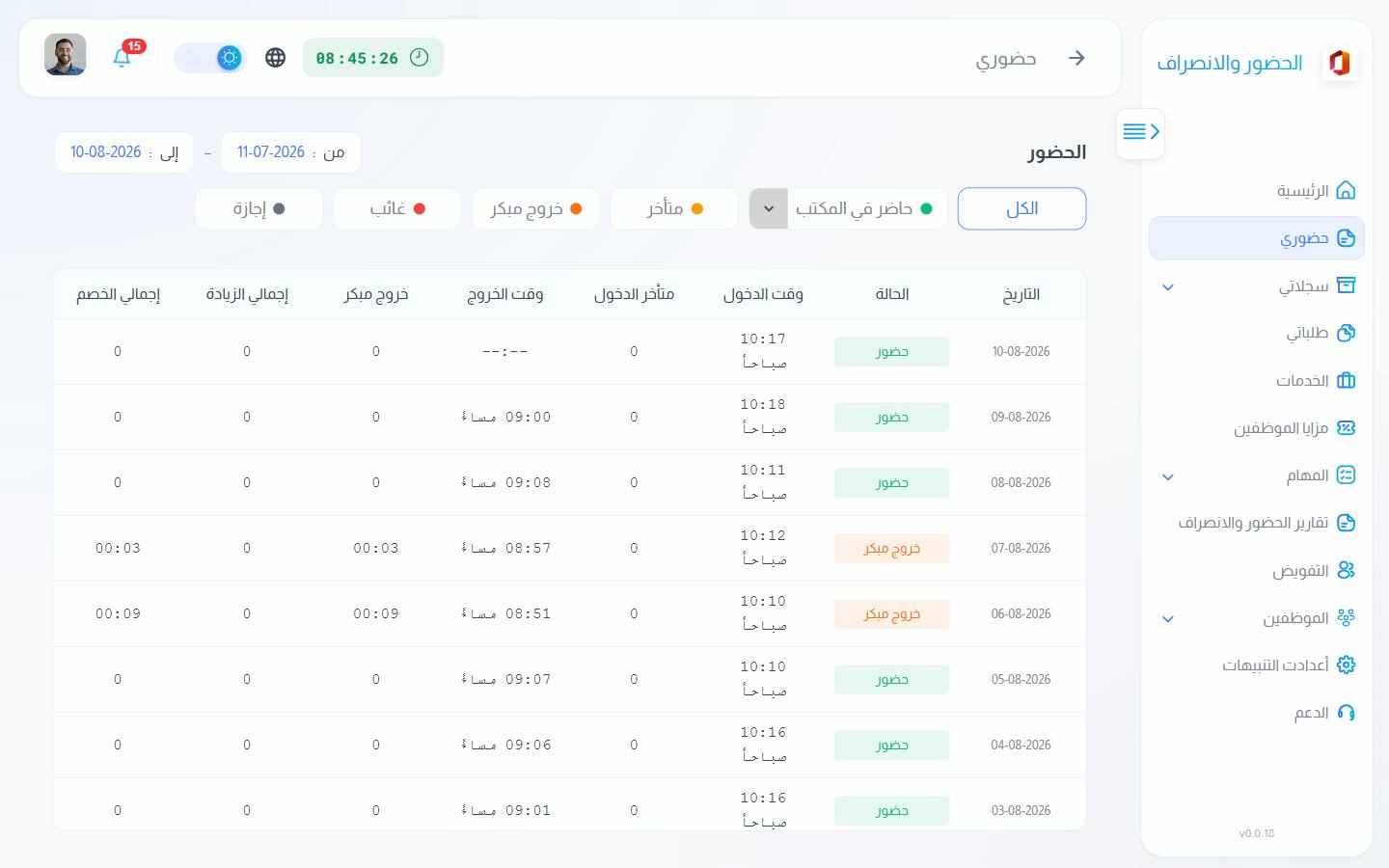The height and width of the screenshot is (868, 1389).
Task: Click the خروج مبكر badge for 07-08-2026
Action: coord(891,549)
